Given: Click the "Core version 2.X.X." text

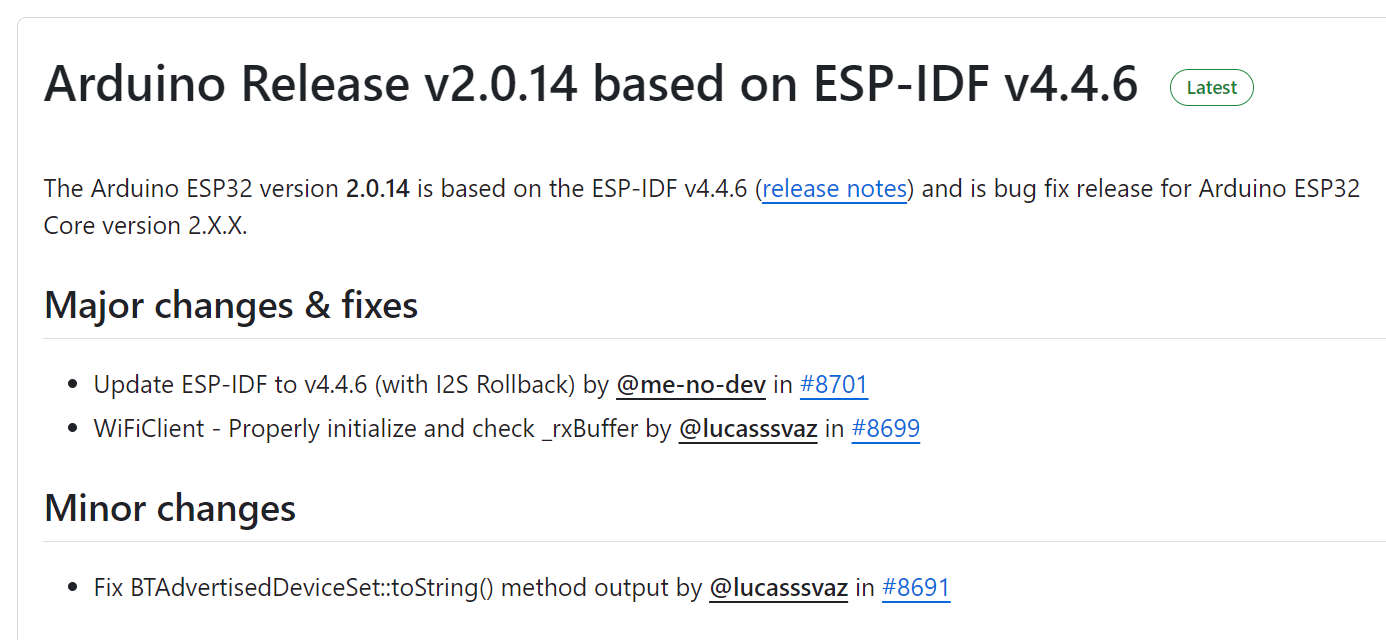Looking at the screenshot, I should (x=145, y=225).
